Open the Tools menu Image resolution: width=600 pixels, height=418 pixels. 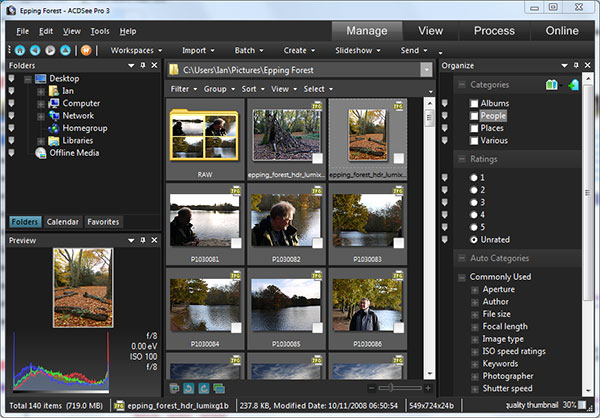pos(99,31)
